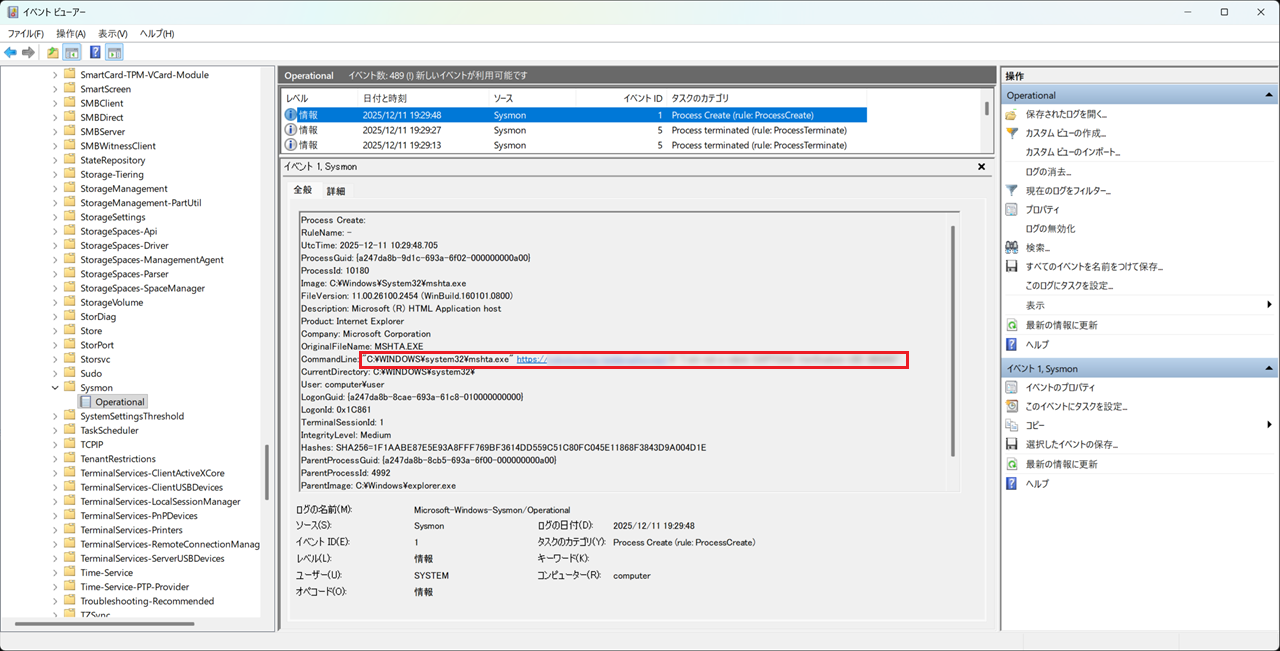Click the Help question-mark toolbar icon
Screen dimensions: 1280x651
95,52
